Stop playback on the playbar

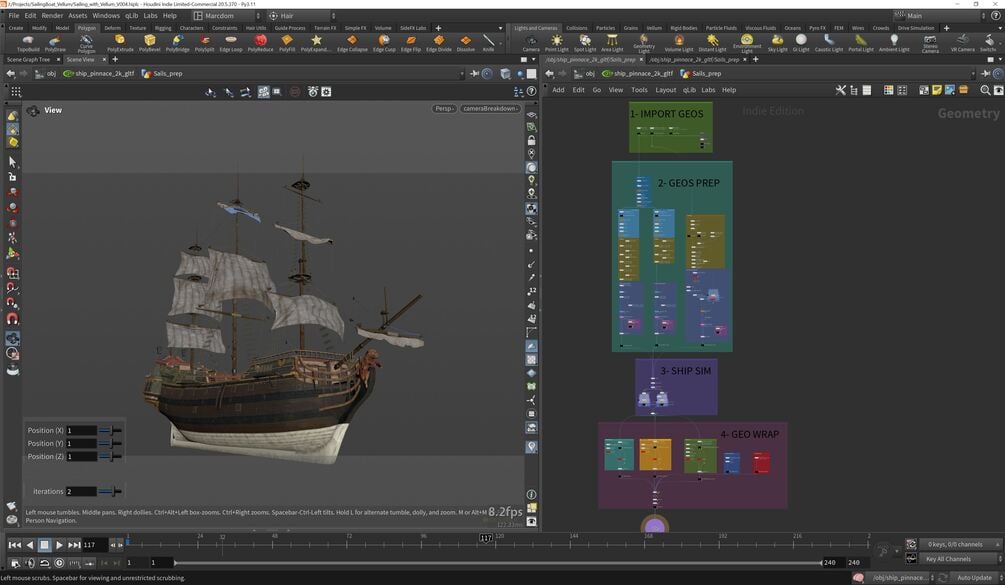click(44, 545)
